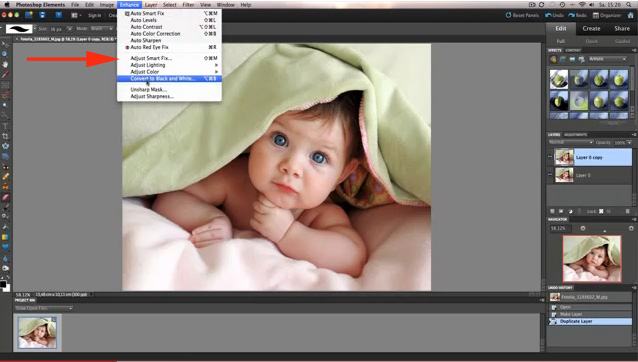Choose Unsharp Mask menu item

click(x=169, y=89)
